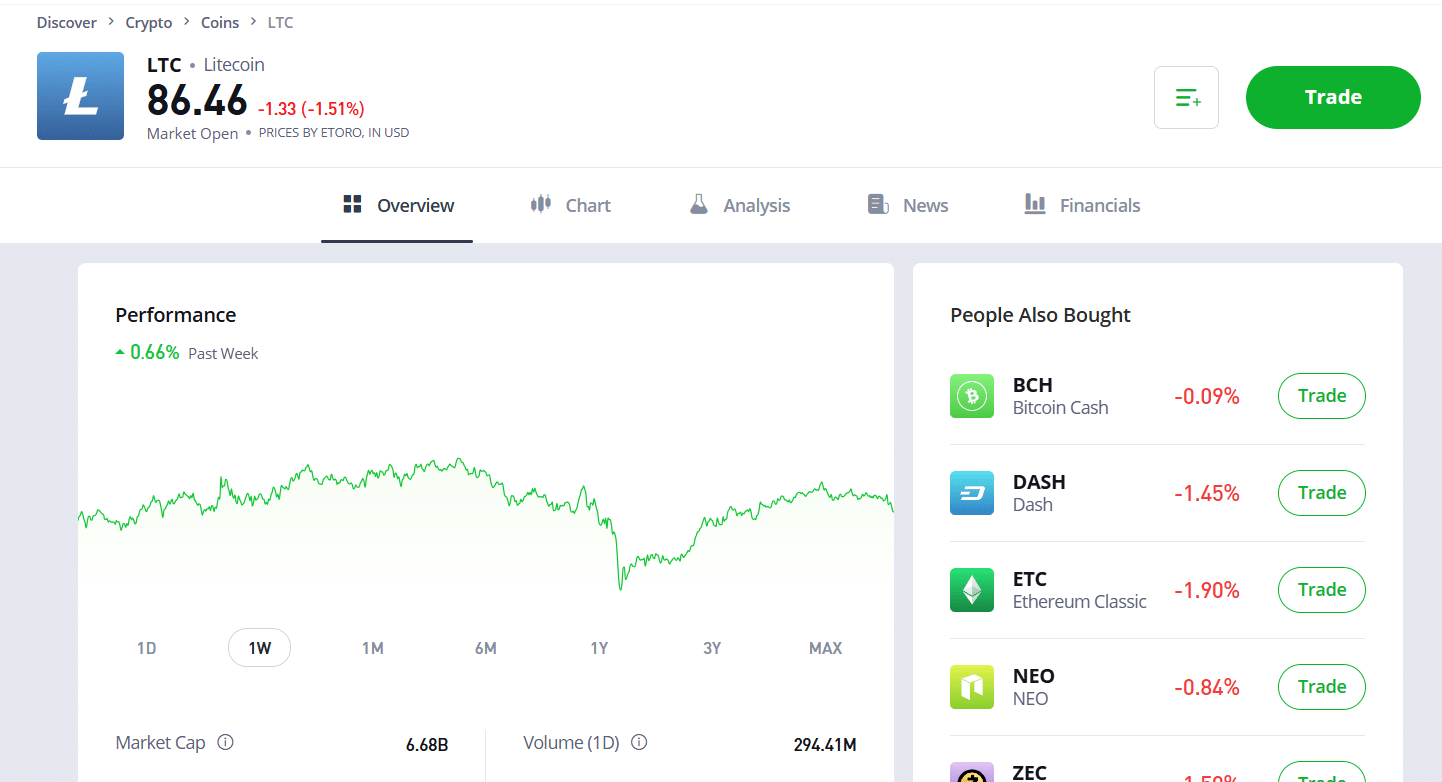
Task: Click the Ethereum Classic name text
Action: [x=1080, y=602]
